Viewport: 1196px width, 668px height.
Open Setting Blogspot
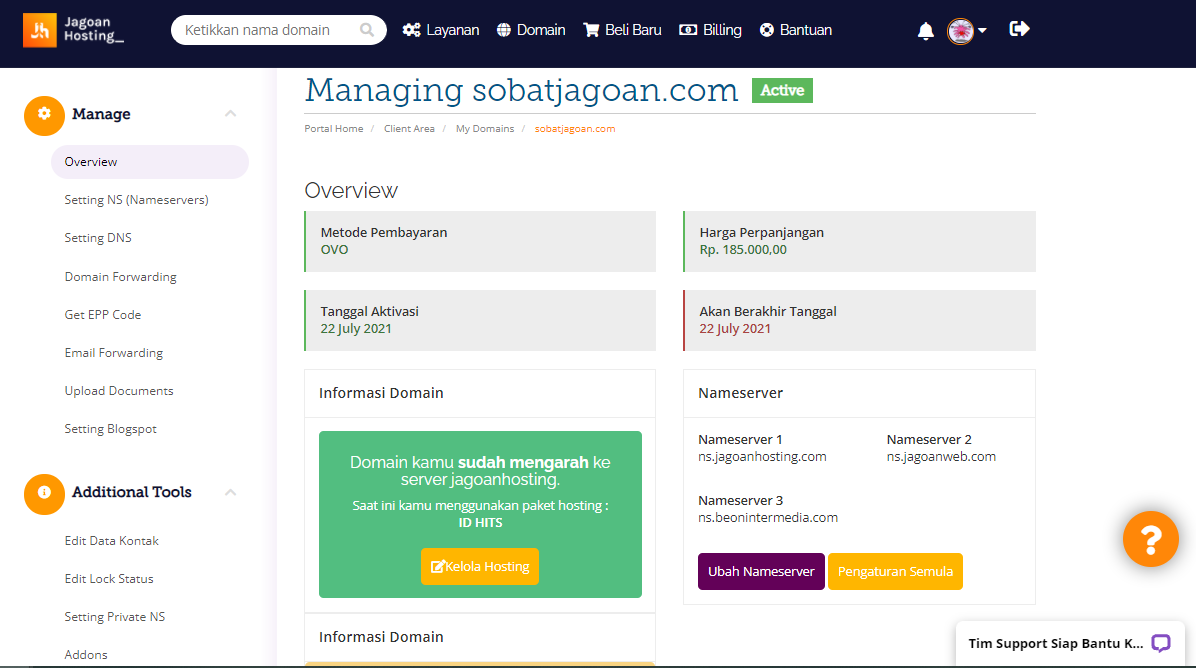[111, 429]
